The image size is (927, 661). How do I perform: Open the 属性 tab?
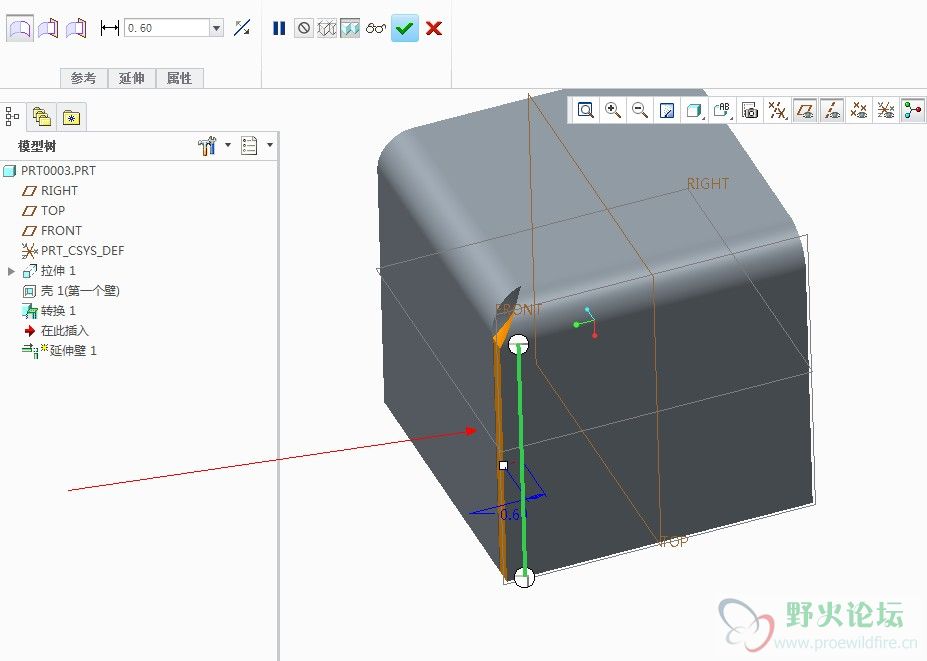pos(180,78)
